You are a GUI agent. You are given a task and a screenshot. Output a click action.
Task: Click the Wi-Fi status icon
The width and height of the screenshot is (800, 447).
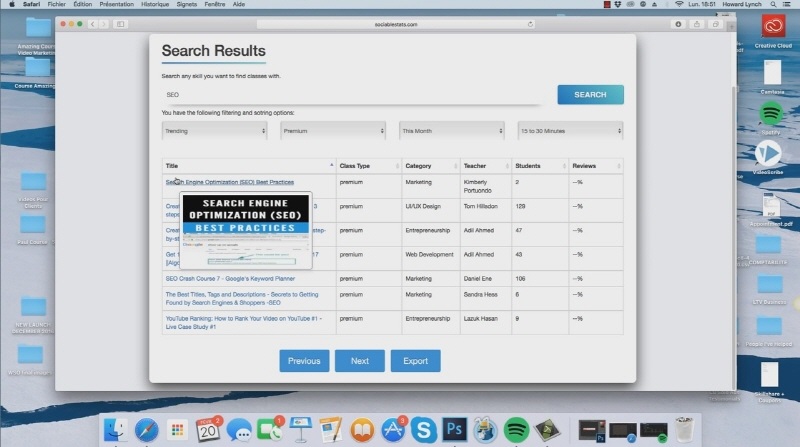pos(679,4)
